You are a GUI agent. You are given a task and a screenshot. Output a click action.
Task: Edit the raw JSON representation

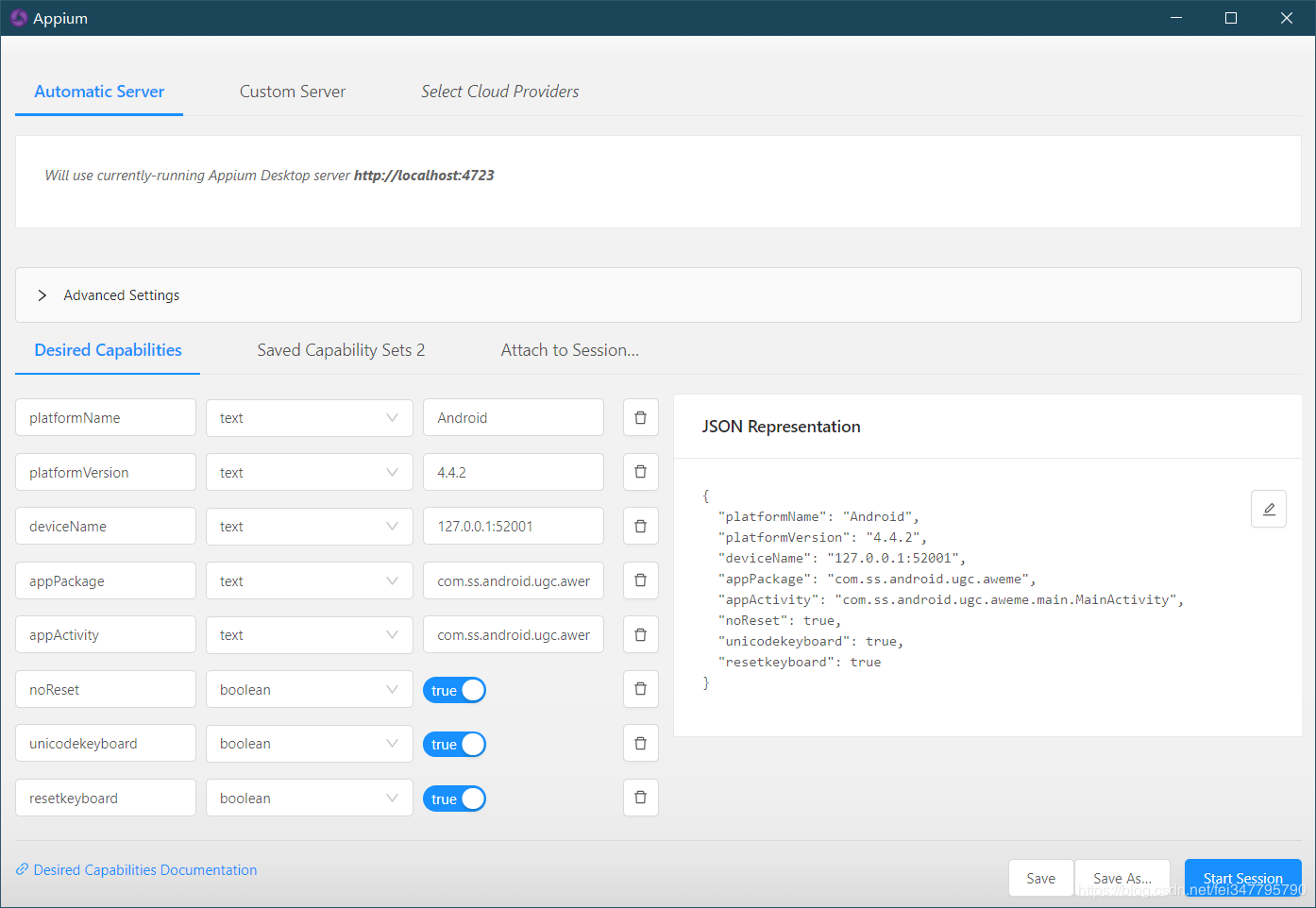pyautogui.click(x=1269, y=509)
